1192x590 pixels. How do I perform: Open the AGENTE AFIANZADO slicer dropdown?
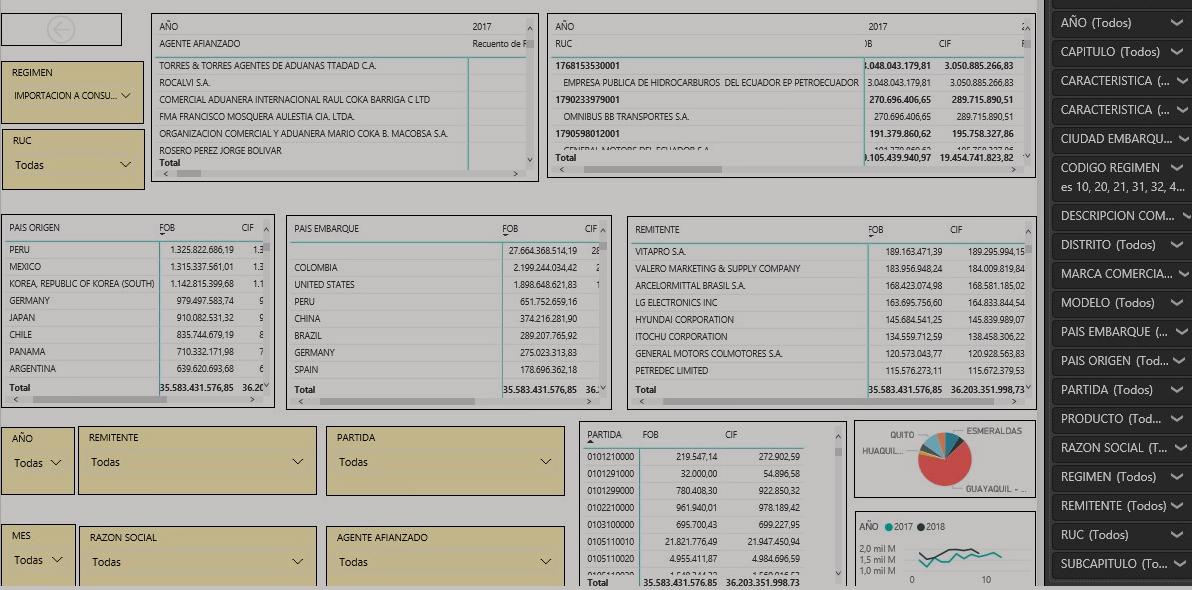(x=445, y=562)
